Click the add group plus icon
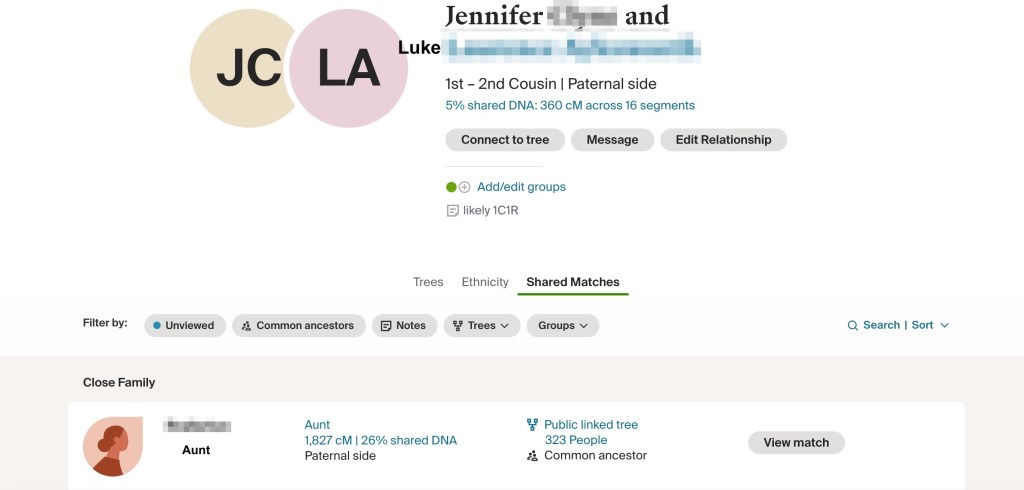The width and height of the screenshot is (1024, 490). (x=464, y=187)
